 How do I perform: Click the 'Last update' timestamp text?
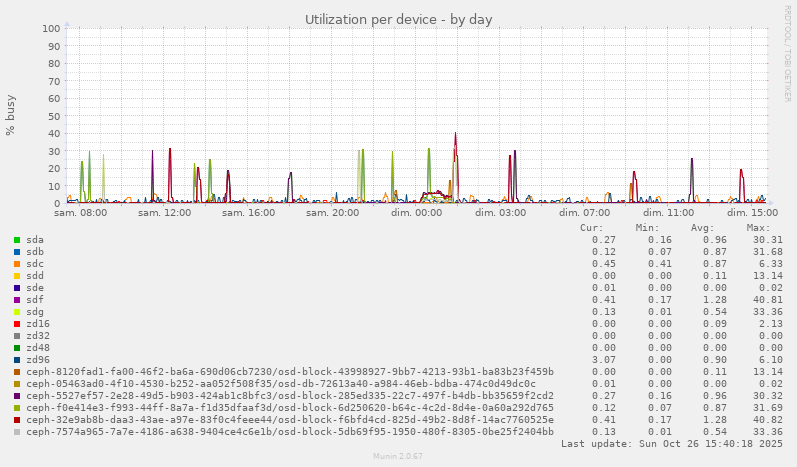coord(671,444)
